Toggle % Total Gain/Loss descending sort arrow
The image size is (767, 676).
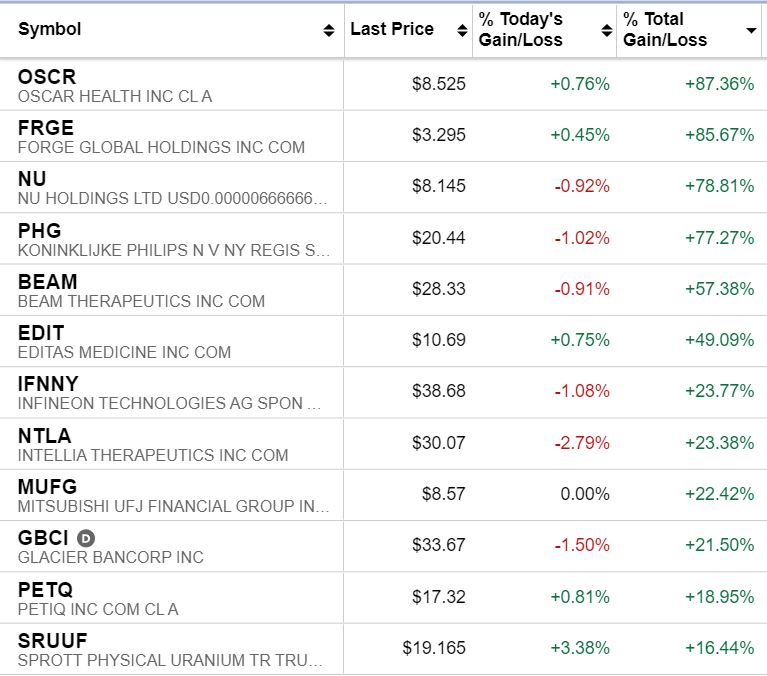[751, 31]
